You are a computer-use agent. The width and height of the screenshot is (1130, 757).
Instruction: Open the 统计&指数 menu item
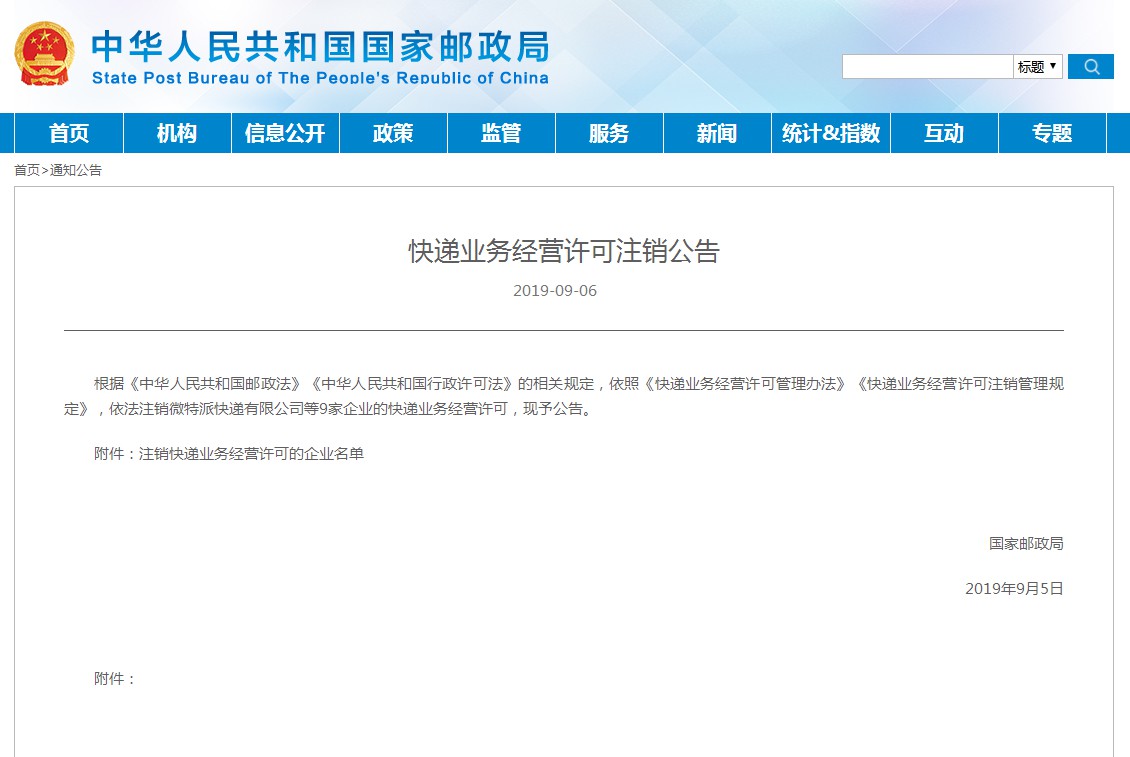coord(831,133)
